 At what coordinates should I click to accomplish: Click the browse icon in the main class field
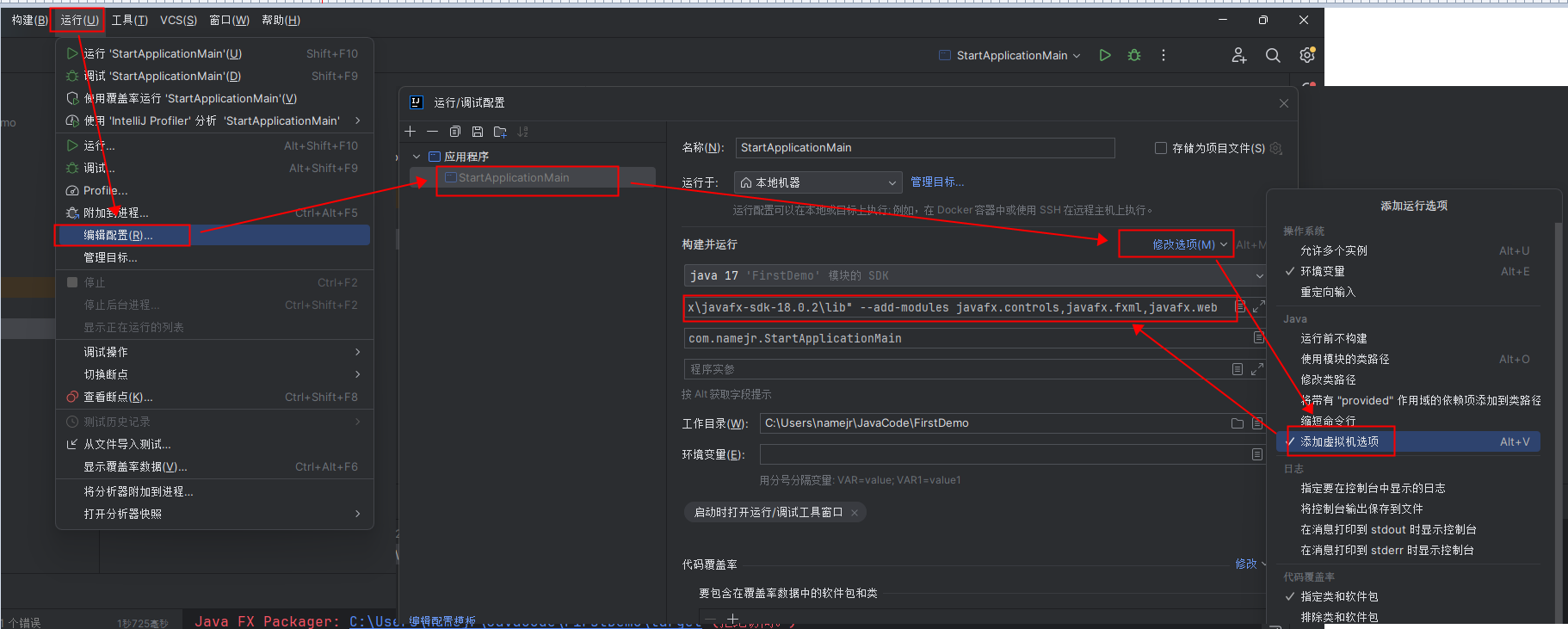point(1258,338)
